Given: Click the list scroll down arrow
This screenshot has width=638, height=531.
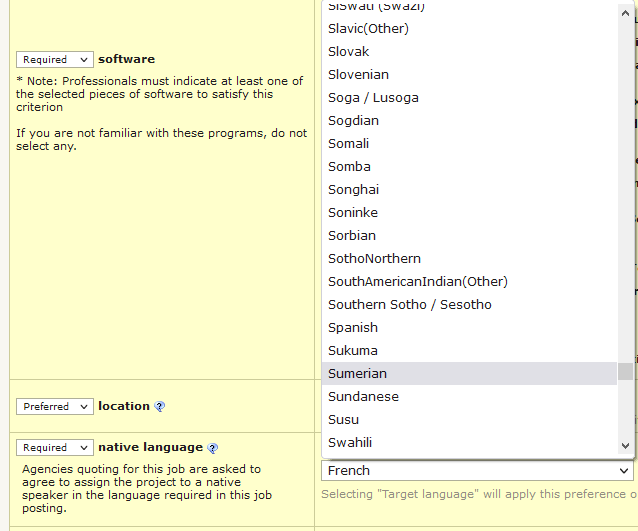Looking at the screenshot, I should [625, 446].
